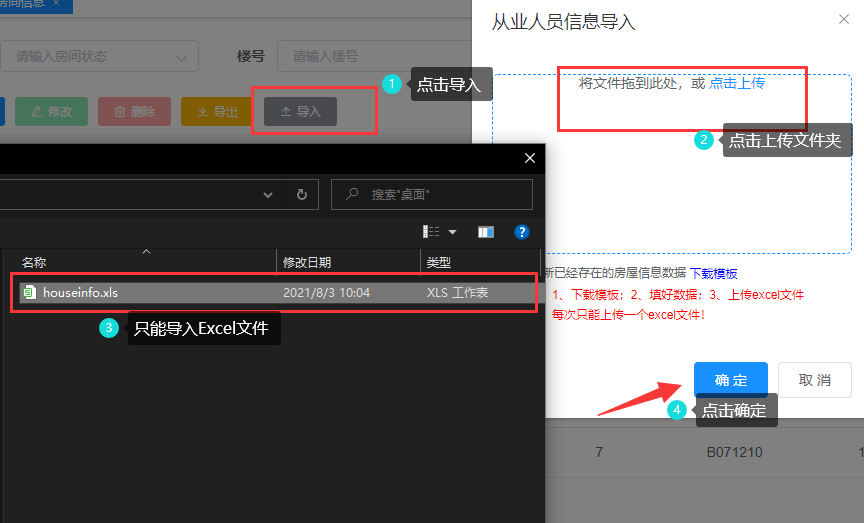Click the XLS 工作表 type cell

pos(457,293)
